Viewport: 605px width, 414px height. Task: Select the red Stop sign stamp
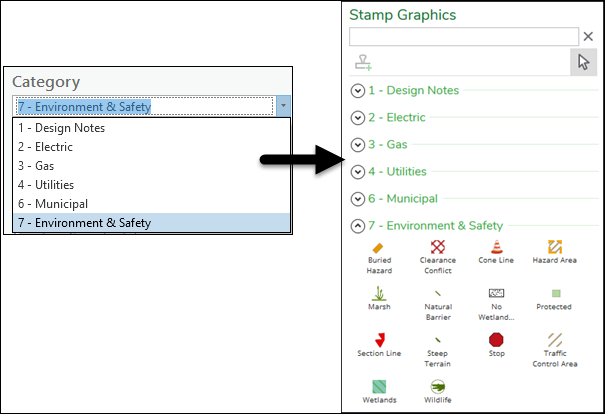496,345
